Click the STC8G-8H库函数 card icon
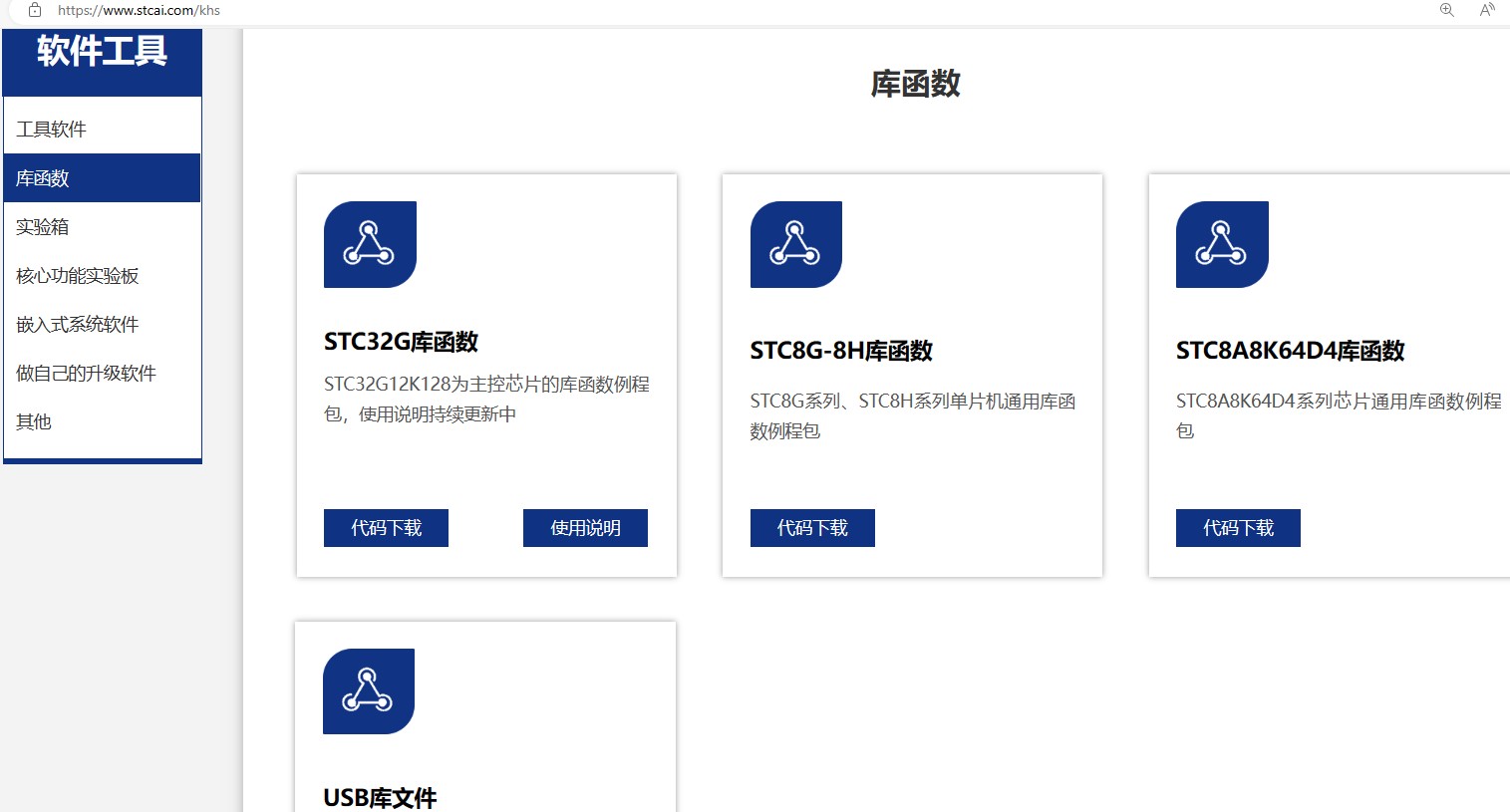1510x812 pixels. coord(796,244)
